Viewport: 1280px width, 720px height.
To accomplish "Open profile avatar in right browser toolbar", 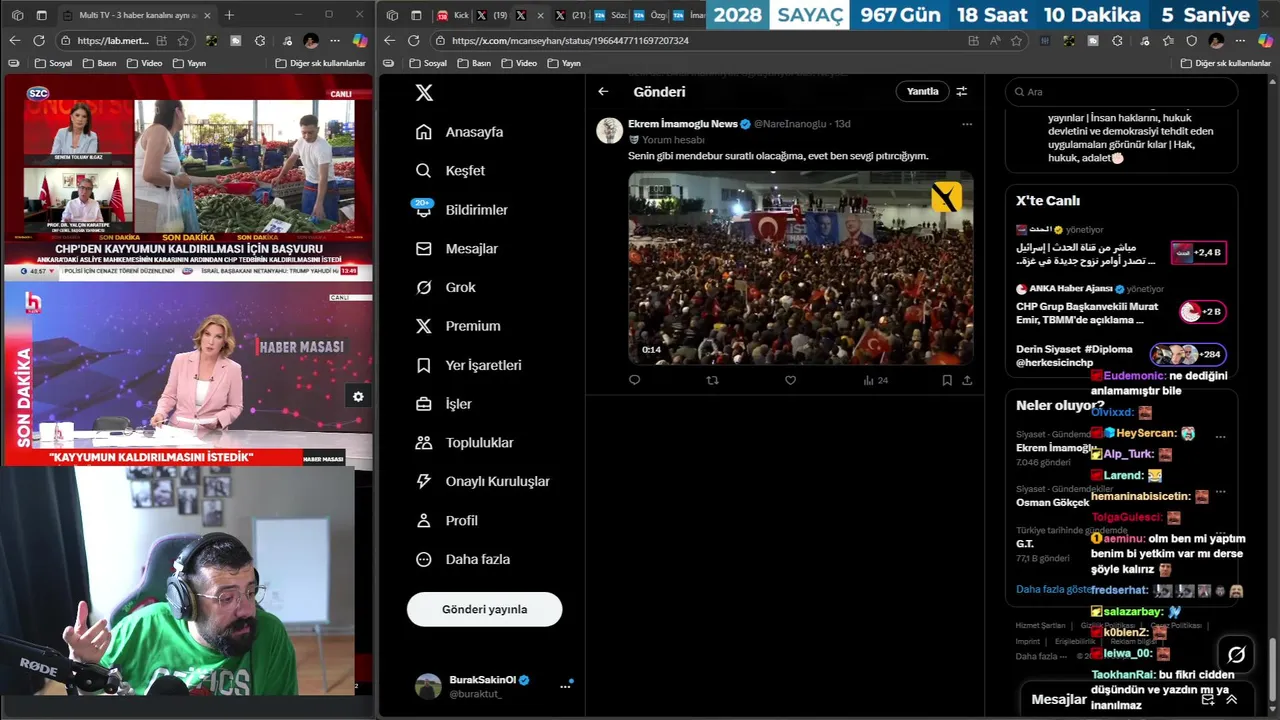I will coord(1216,41).
